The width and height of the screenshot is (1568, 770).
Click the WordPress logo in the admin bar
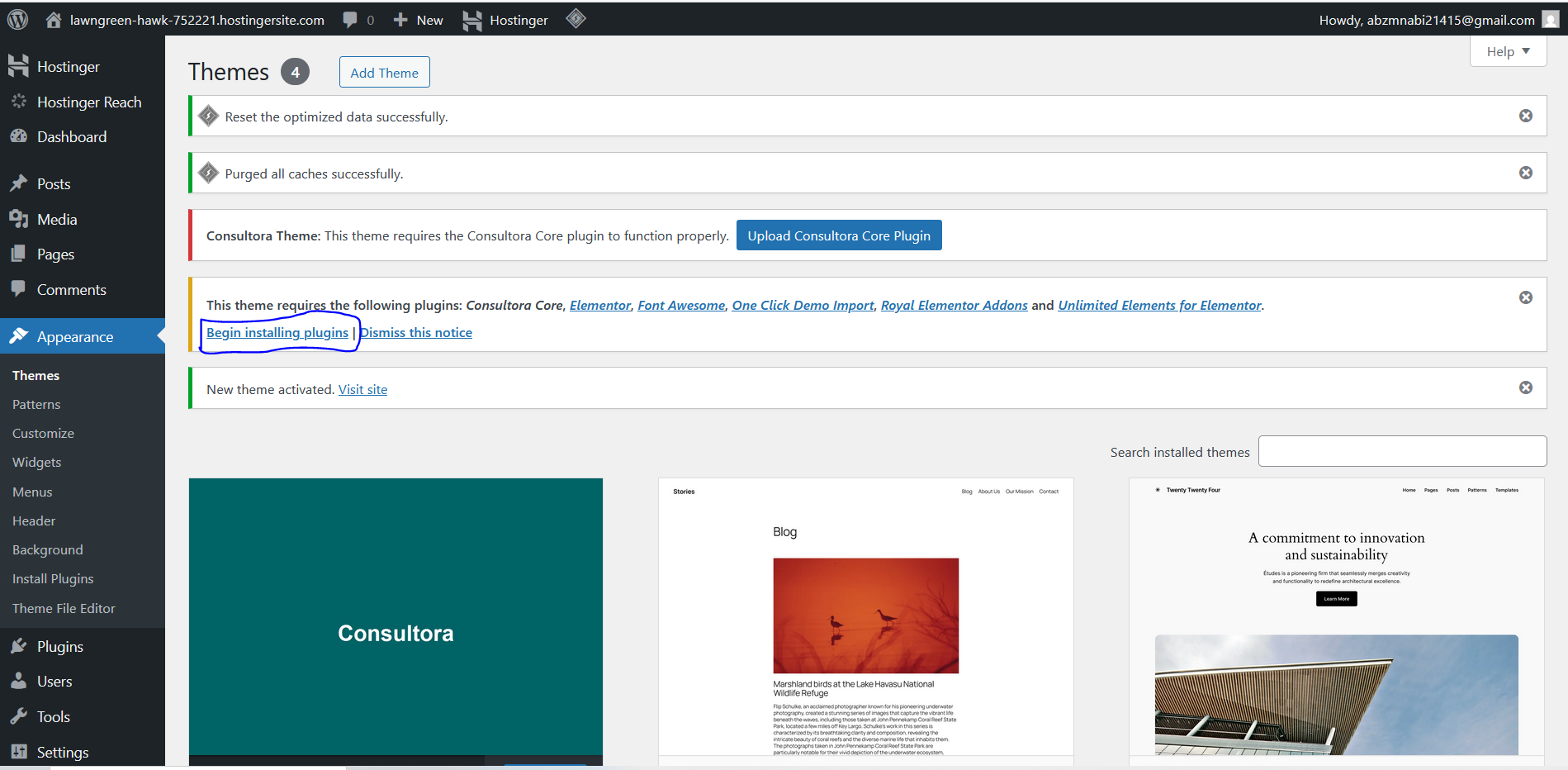click(17, 18)
